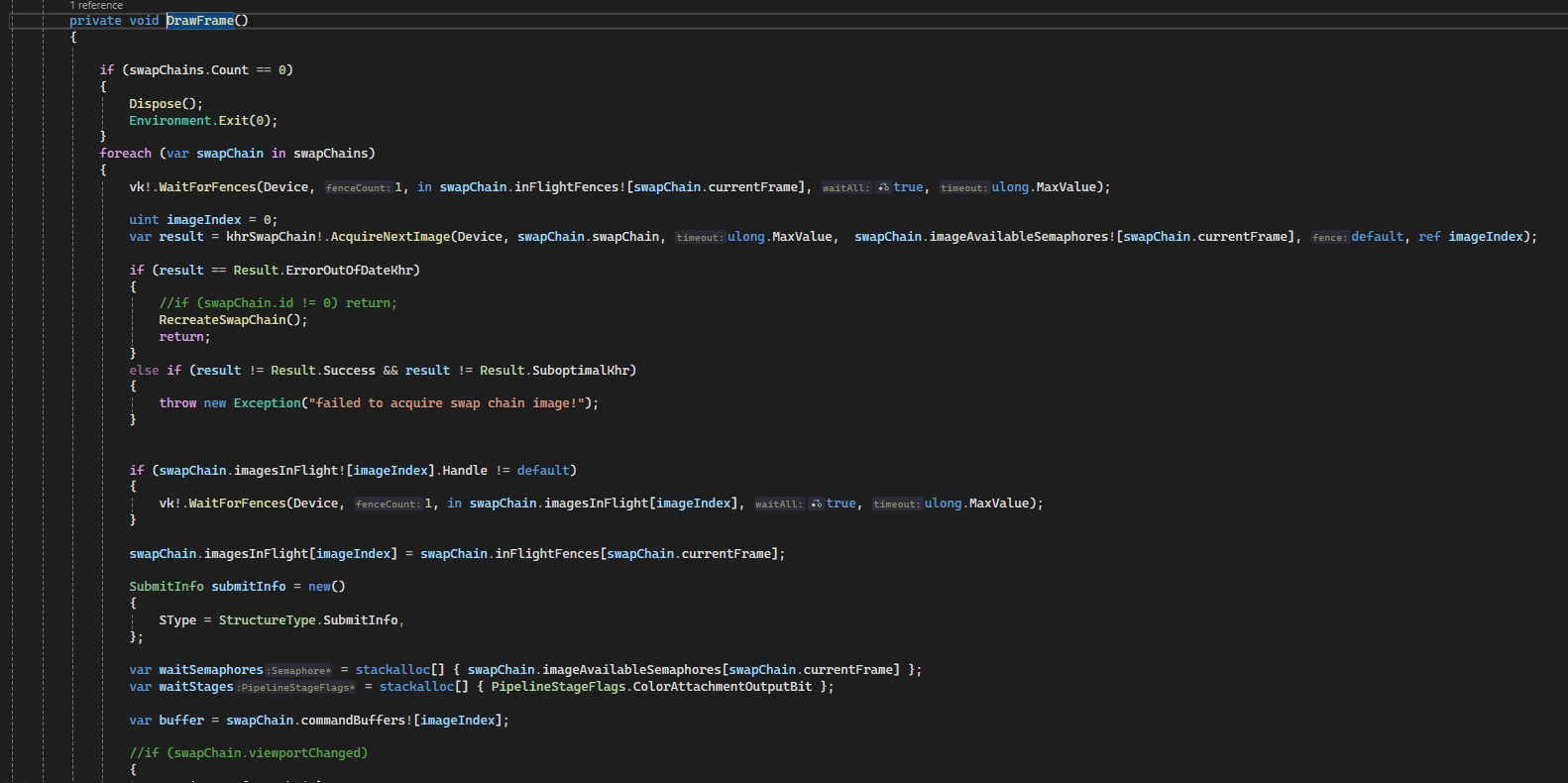
Task: Click the AcquireNextImage method call
Action: click(391, 237)
